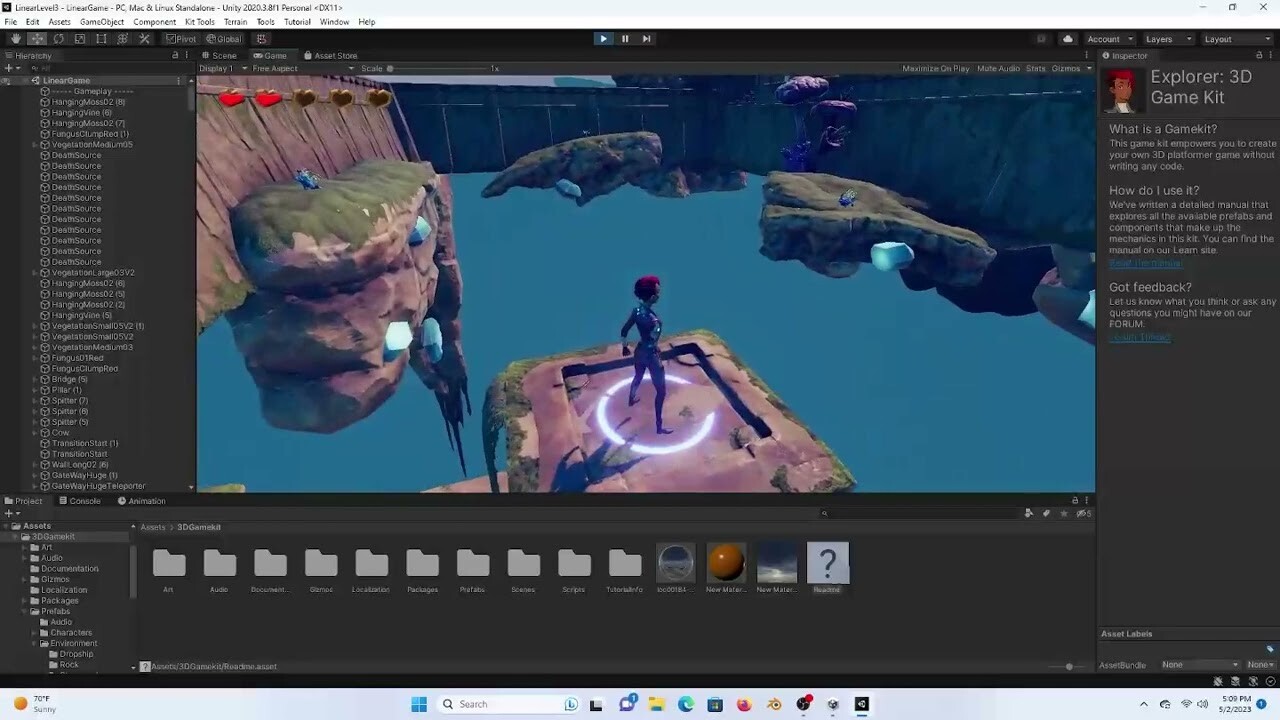1280x720 pixels.
Task: Click the Step Forward playback icon
Action: pyautogui.click(x=646, y=38)
